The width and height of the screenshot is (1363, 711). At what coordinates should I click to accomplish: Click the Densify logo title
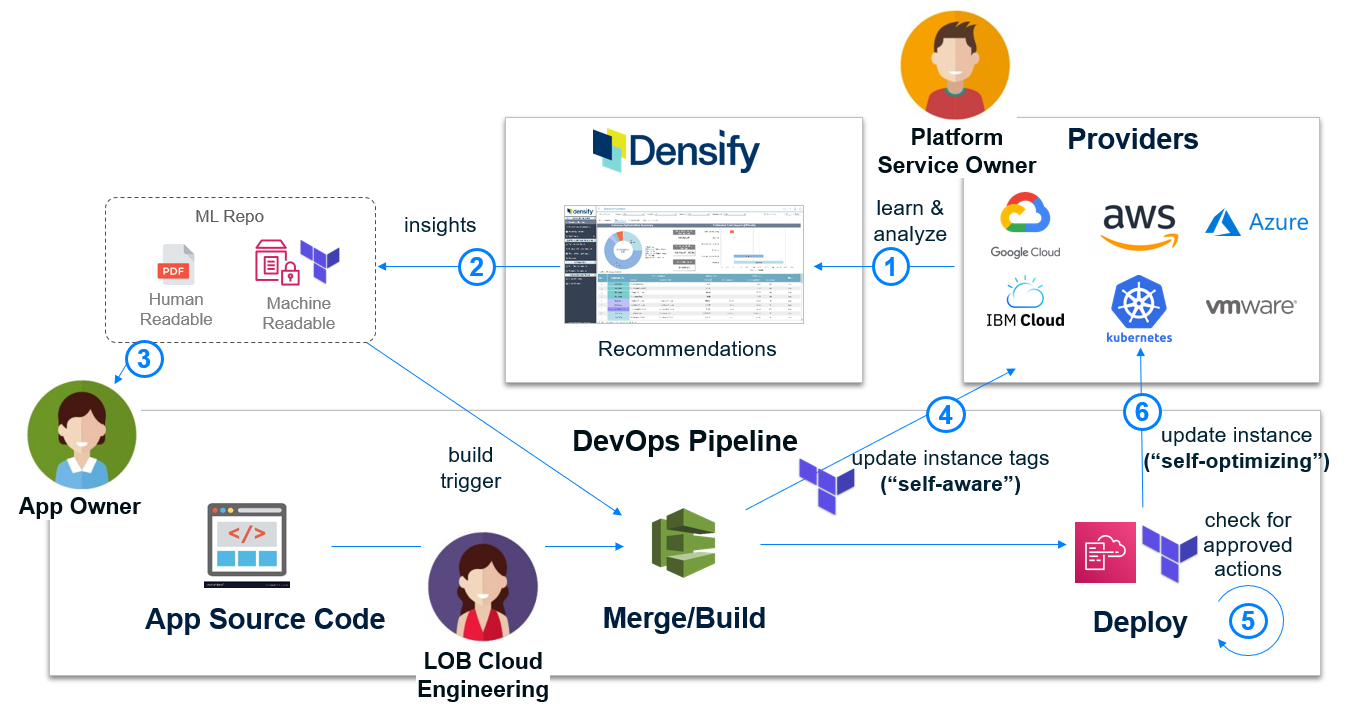point(676,151)
